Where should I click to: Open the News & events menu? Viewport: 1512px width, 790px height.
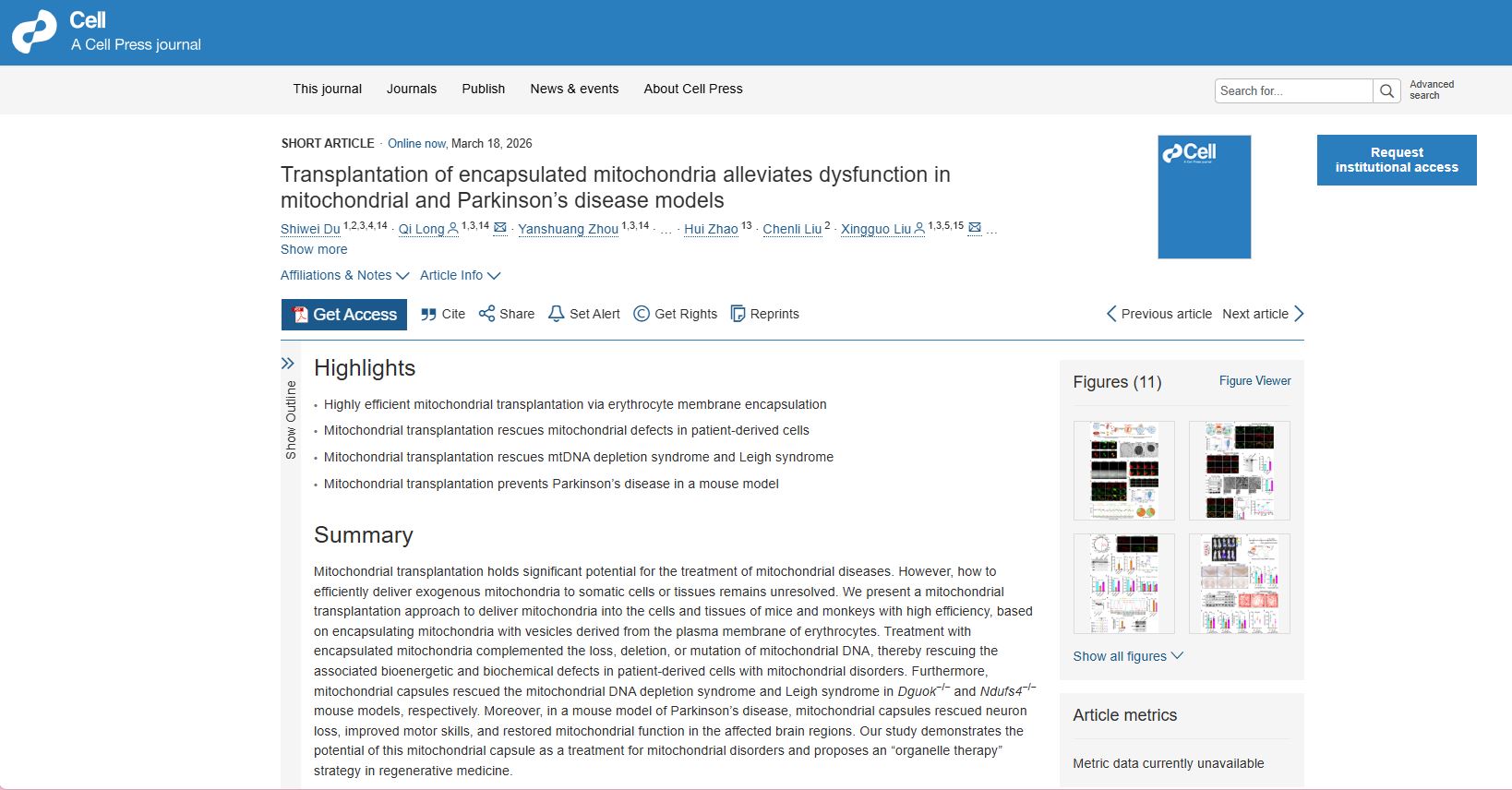tap(574, 89)
